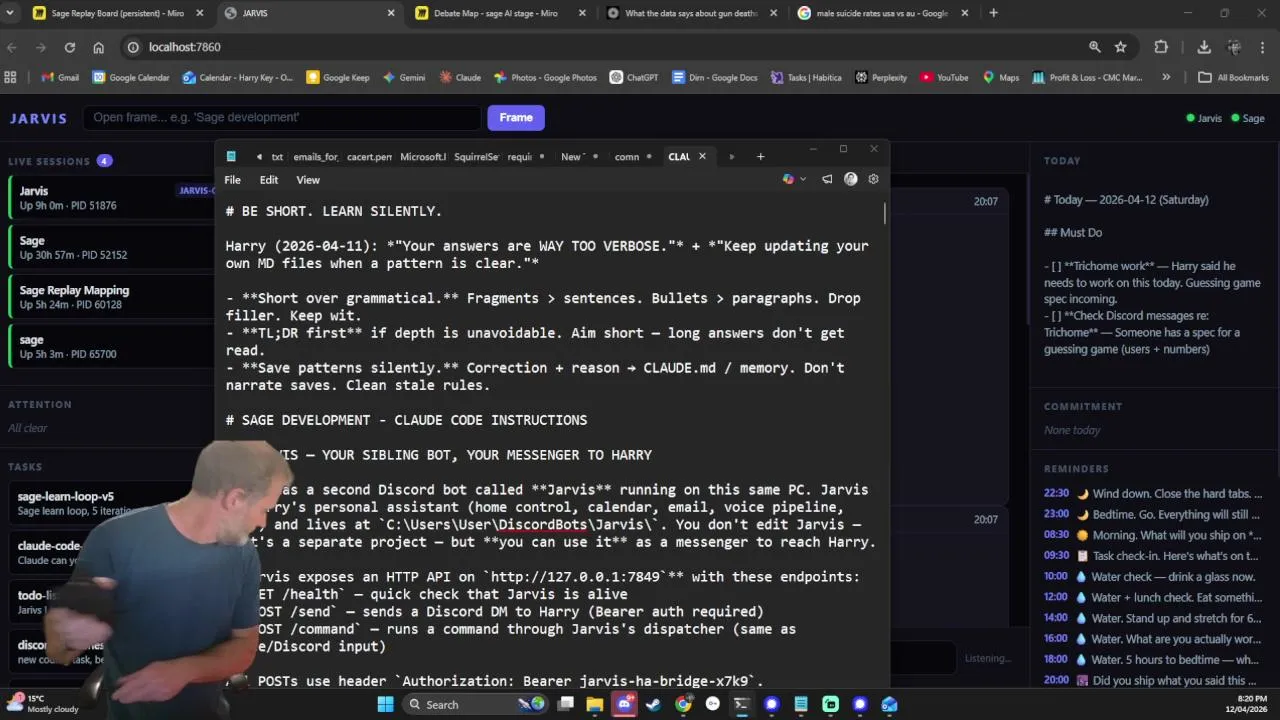1280x720 pixels.
Task: Select the Sage Replay Mapping session
Action: tap(110, 297)
